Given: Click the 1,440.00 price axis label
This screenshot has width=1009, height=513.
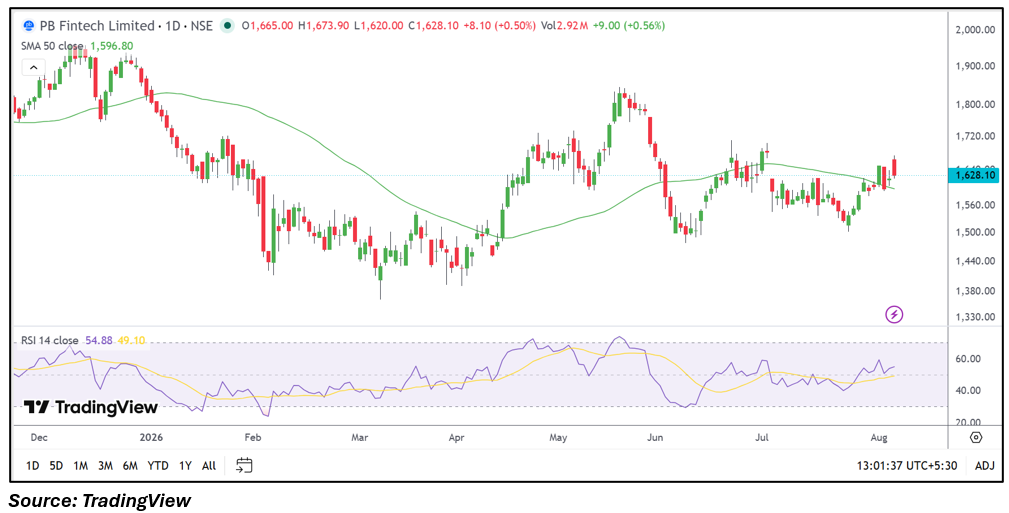Looking at the screenshot, I should click(976, 261).
